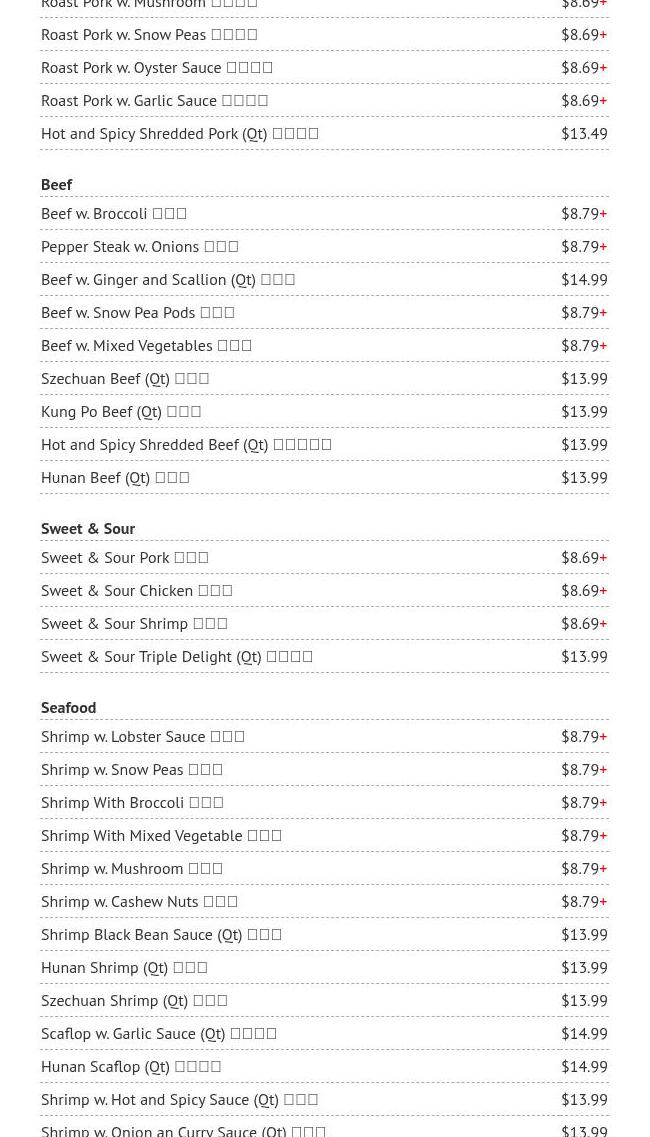Expand Roast Pork w. Garlic Sauce sizes

coord(603,100)
